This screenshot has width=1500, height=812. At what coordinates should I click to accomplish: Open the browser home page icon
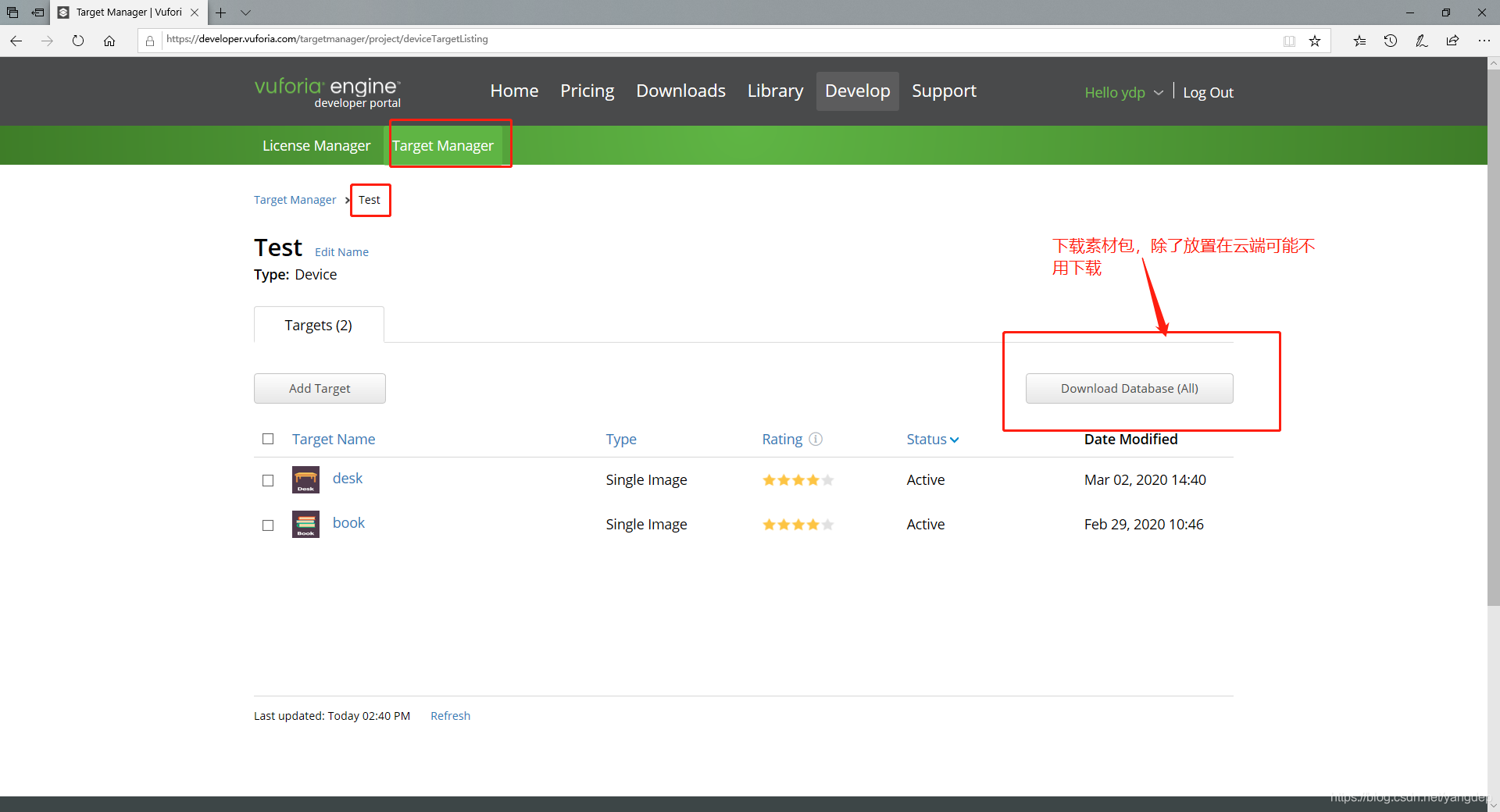coord(109,41)
